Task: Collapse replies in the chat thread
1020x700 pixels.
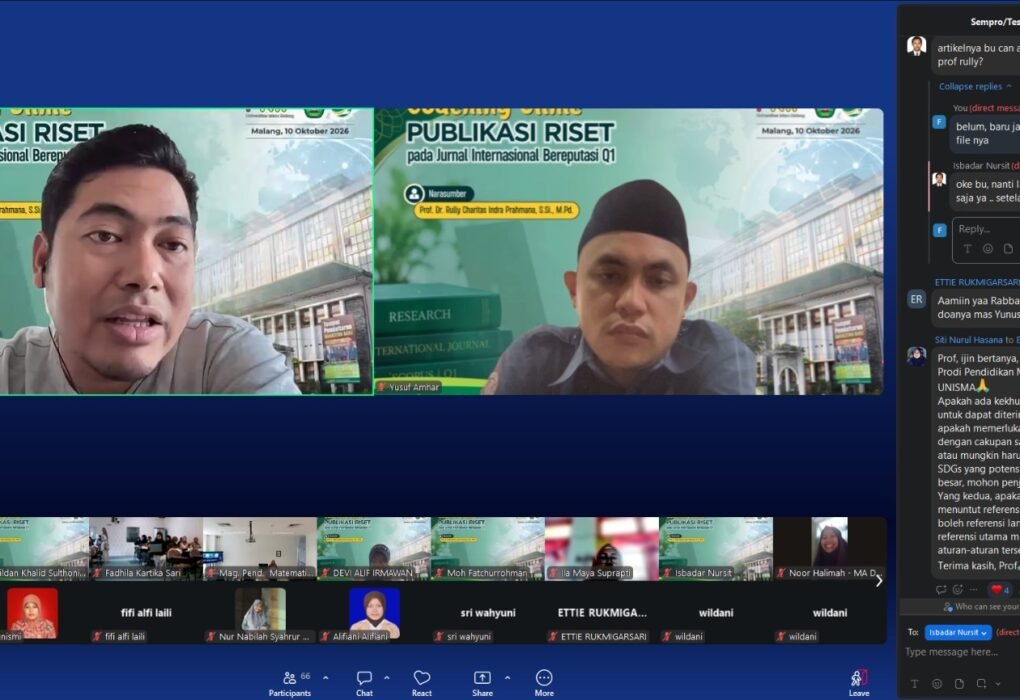Action: 975,87
